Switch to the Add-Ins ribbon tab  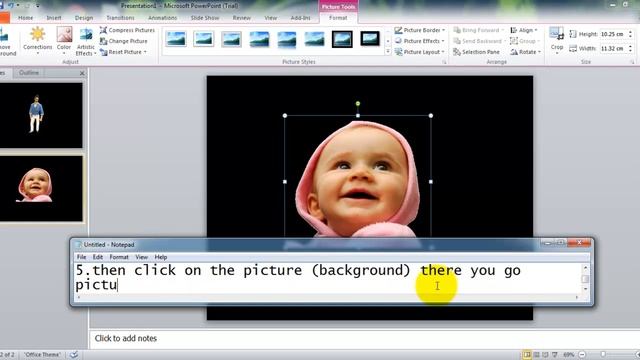[300, 18]
